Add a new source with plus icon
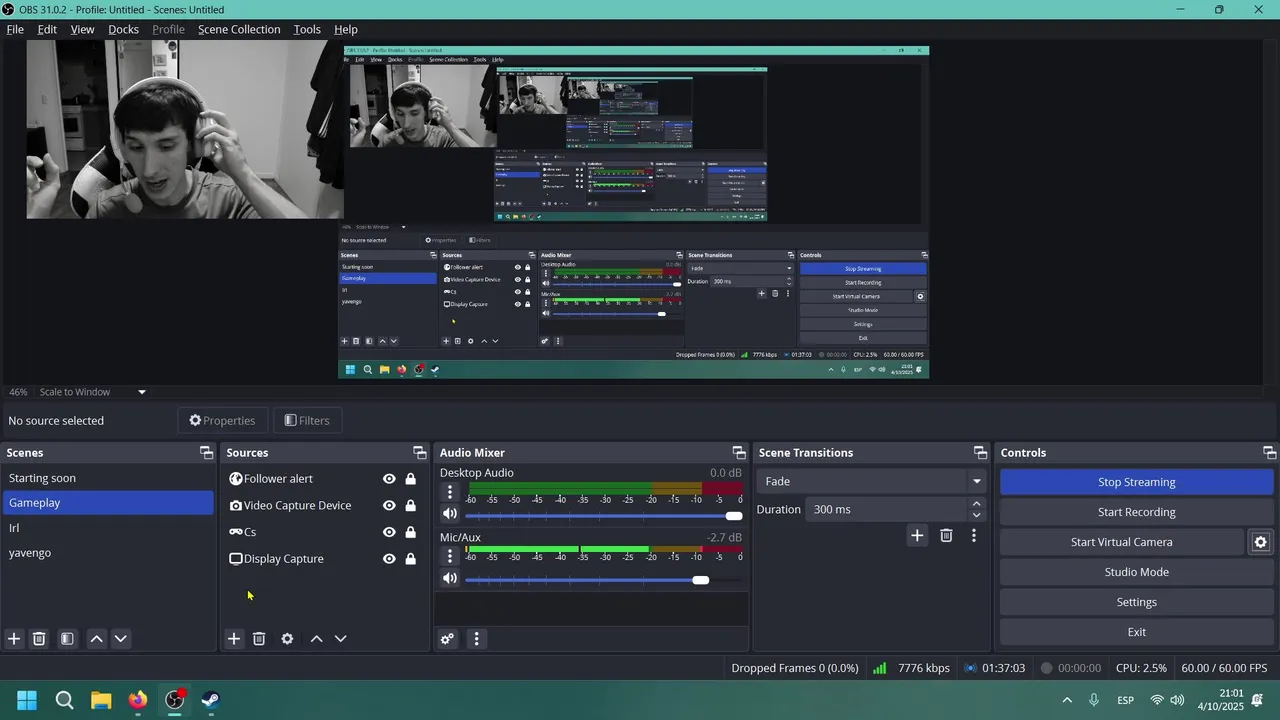 click(234, 638)
